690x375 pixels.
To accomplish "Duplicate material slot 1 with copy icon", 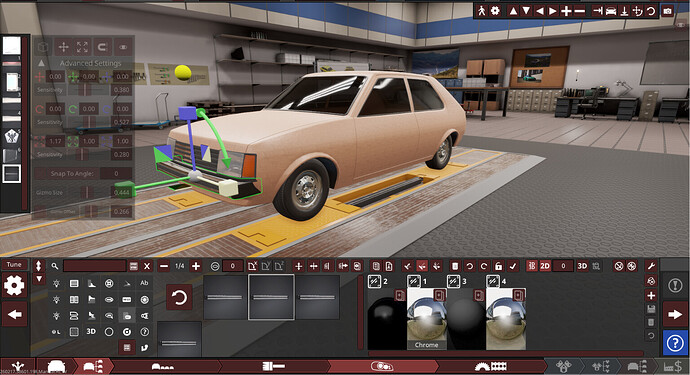I will tap(439, 295).
